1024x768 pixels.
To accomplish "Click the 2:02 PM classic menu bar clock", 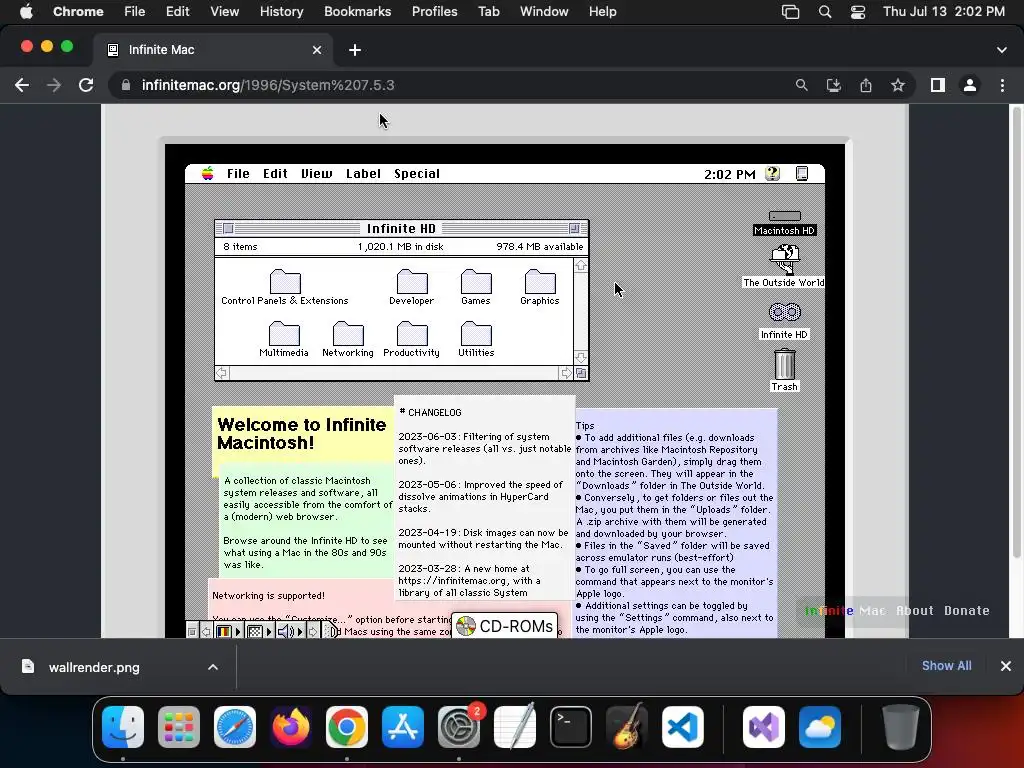I will click(x=729, y=174).
